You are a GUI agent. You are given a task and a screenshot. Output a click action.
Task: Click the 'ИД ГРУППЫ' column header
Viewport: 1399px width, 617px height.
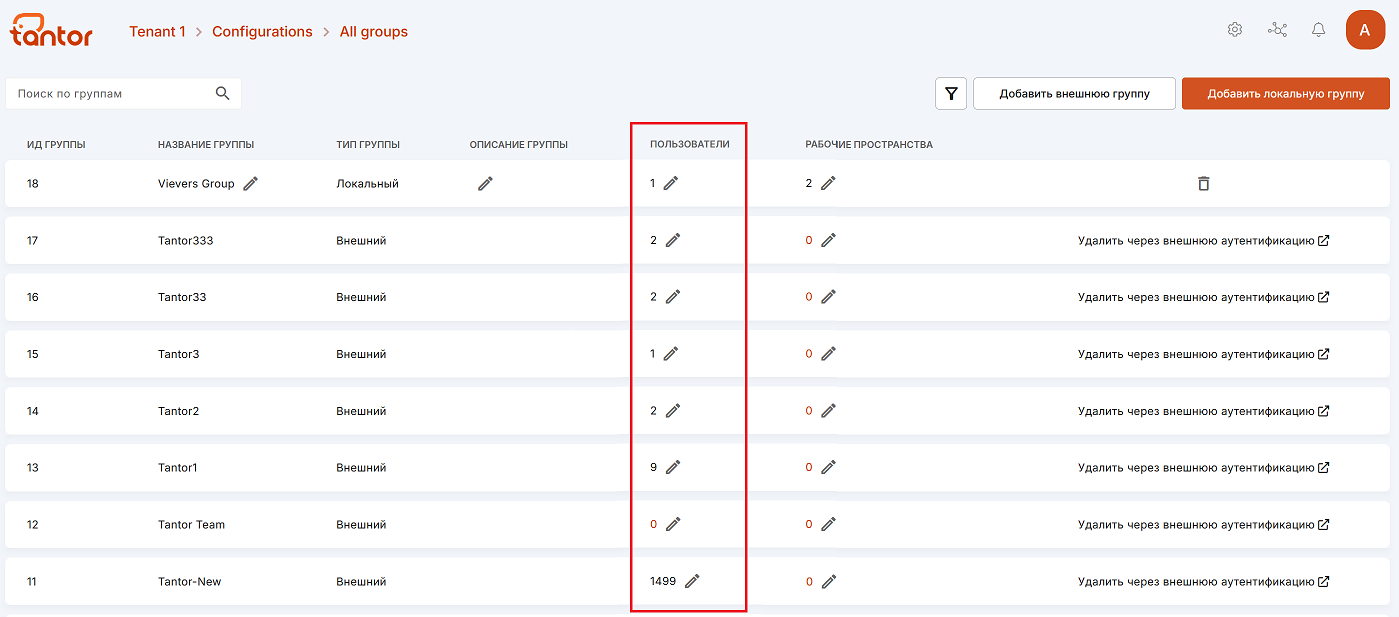coord(56,145)
